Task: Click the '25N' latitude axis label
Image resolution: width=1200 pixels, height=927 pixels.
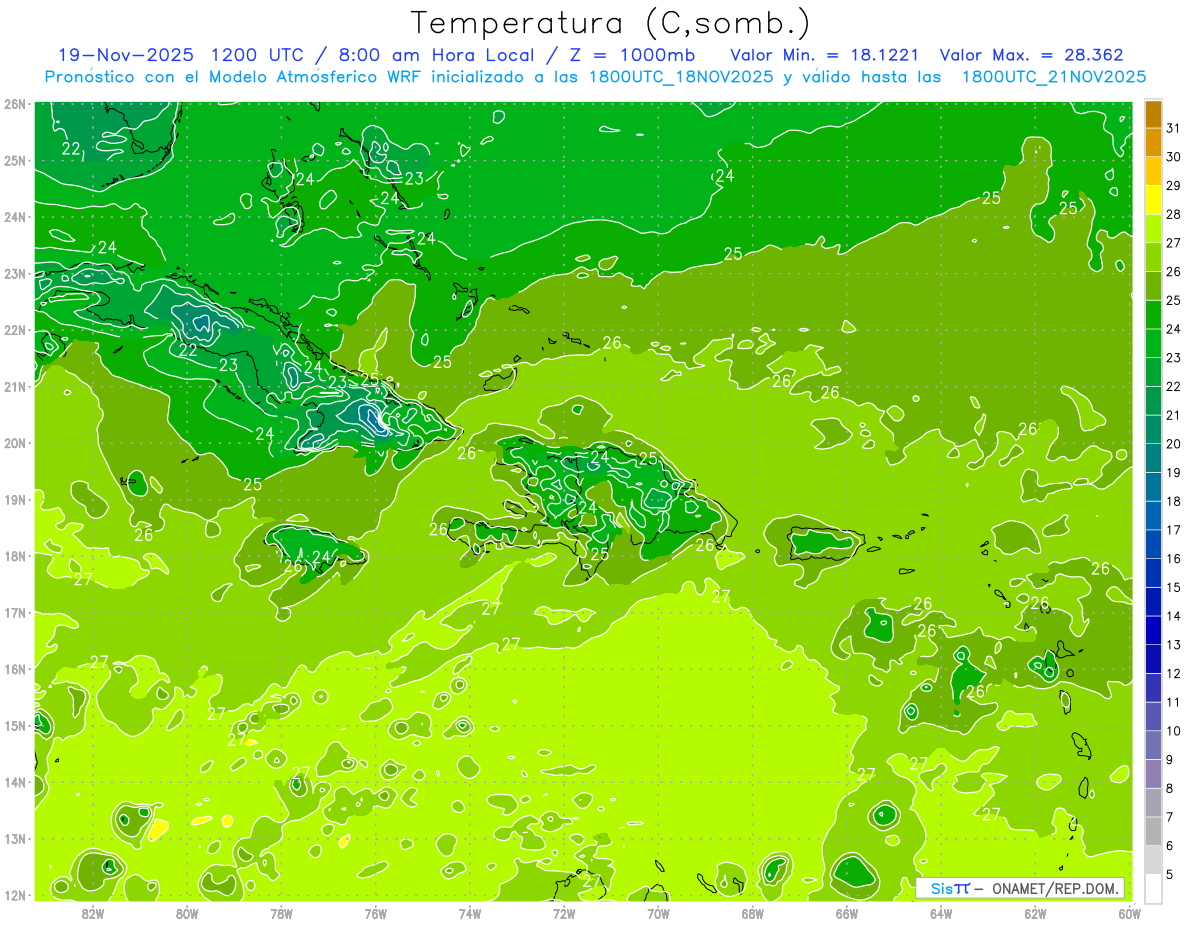Action: click(15, 160)
